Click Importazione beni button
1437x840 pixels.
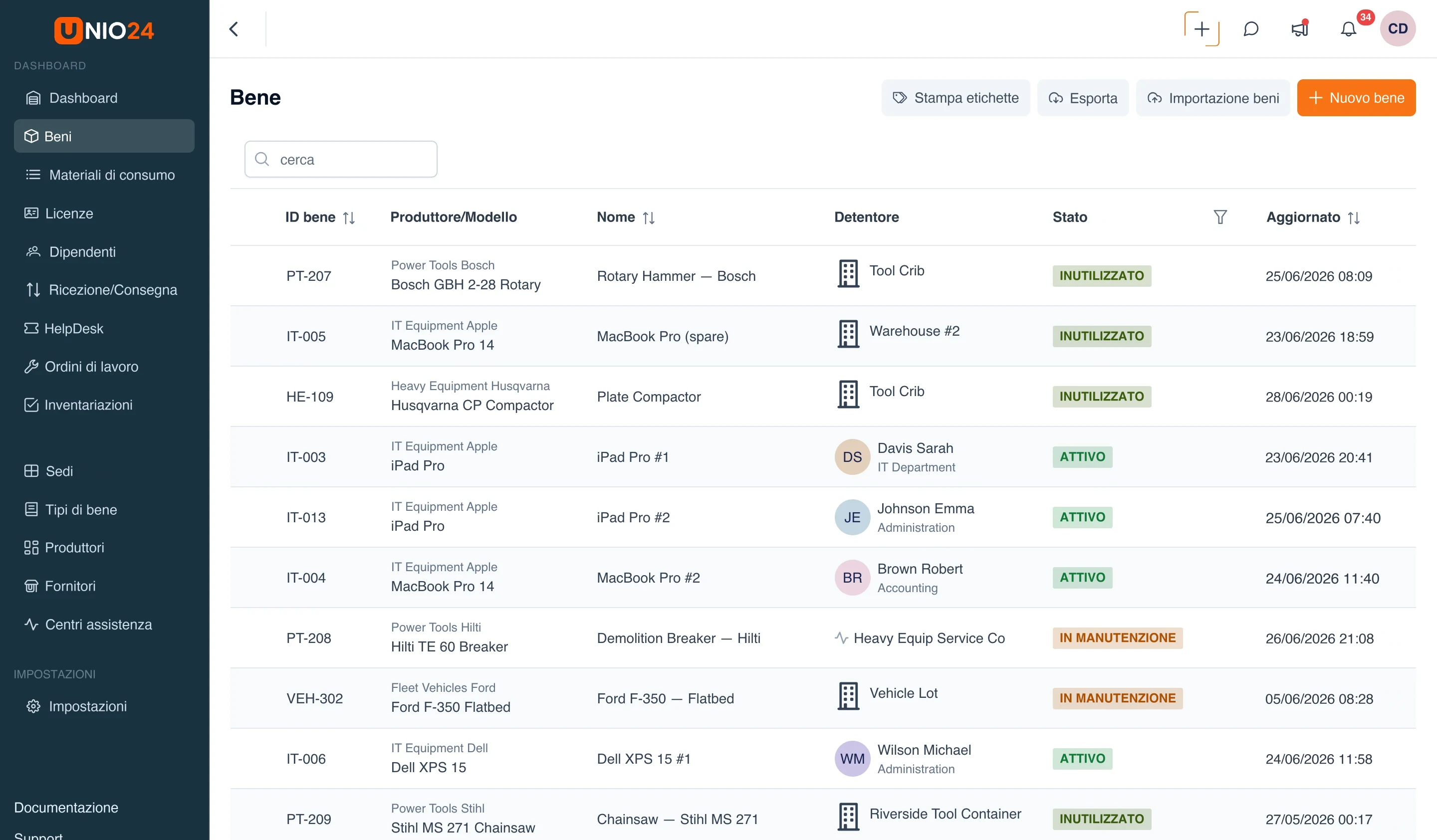tap(1213, 98)
